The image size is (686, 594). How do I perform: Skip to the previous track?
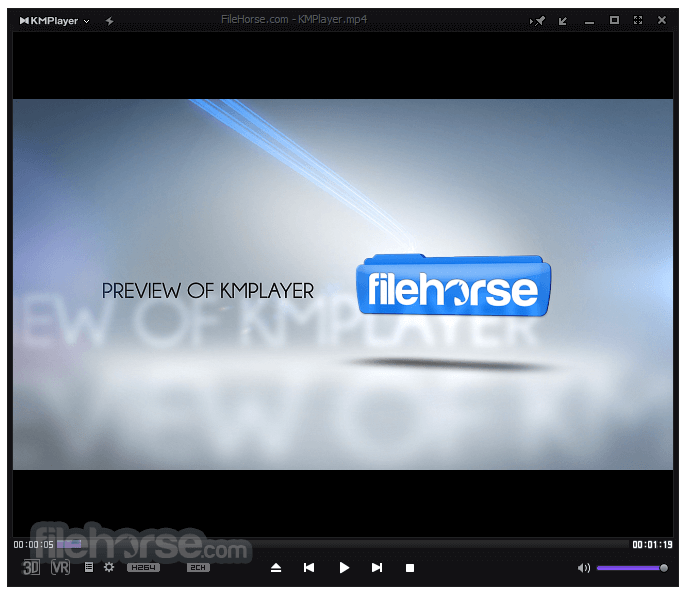(x=309, y=568)
